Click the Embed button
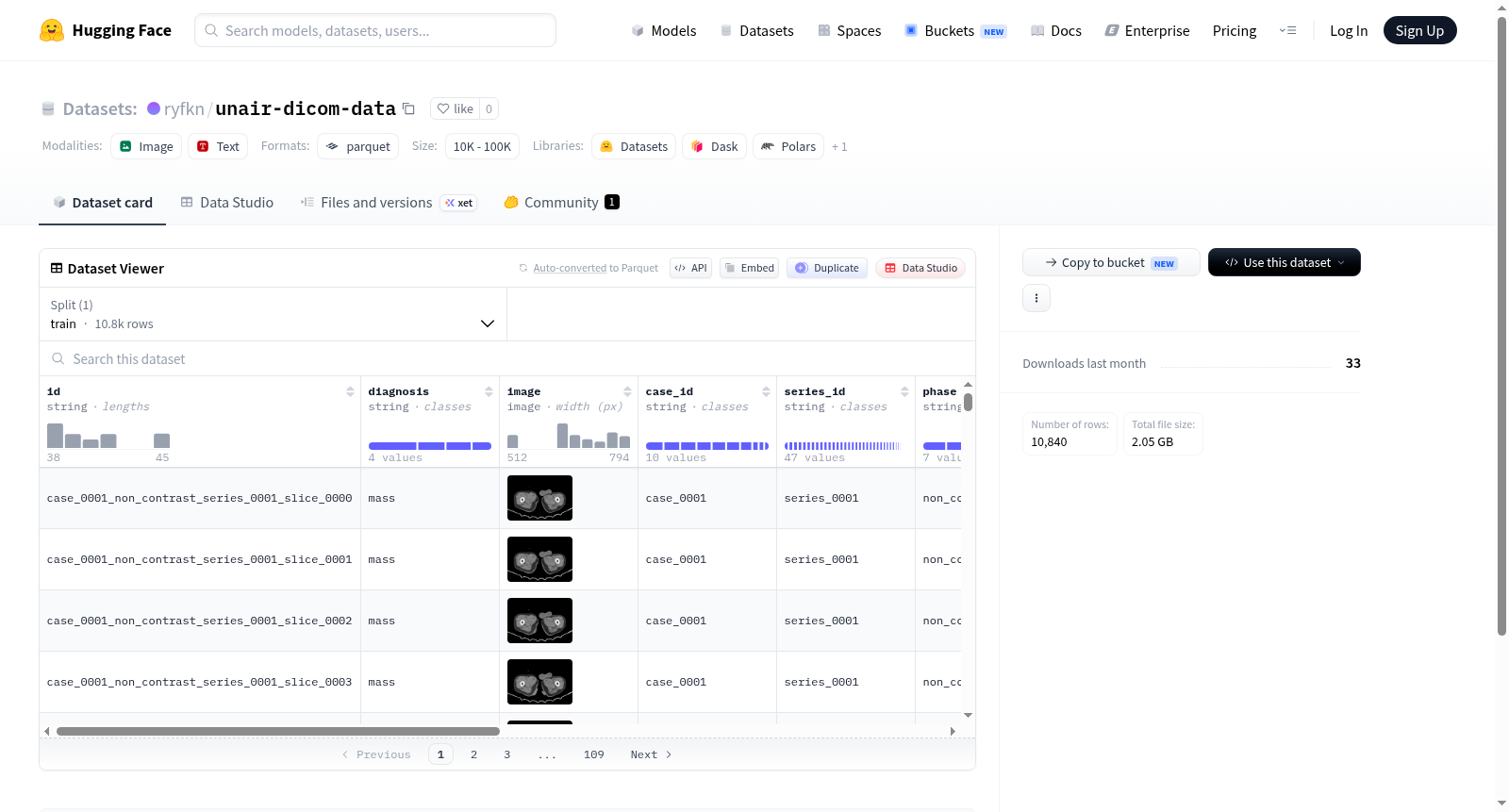The height and width of the screenshot is (812, 1509). (749, 268)
